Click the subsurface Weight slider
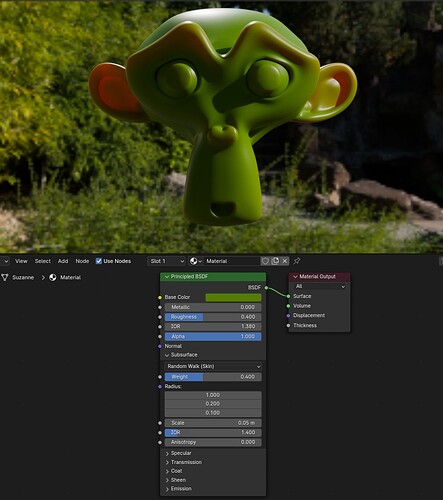443x500 pixels. [213, 377]
